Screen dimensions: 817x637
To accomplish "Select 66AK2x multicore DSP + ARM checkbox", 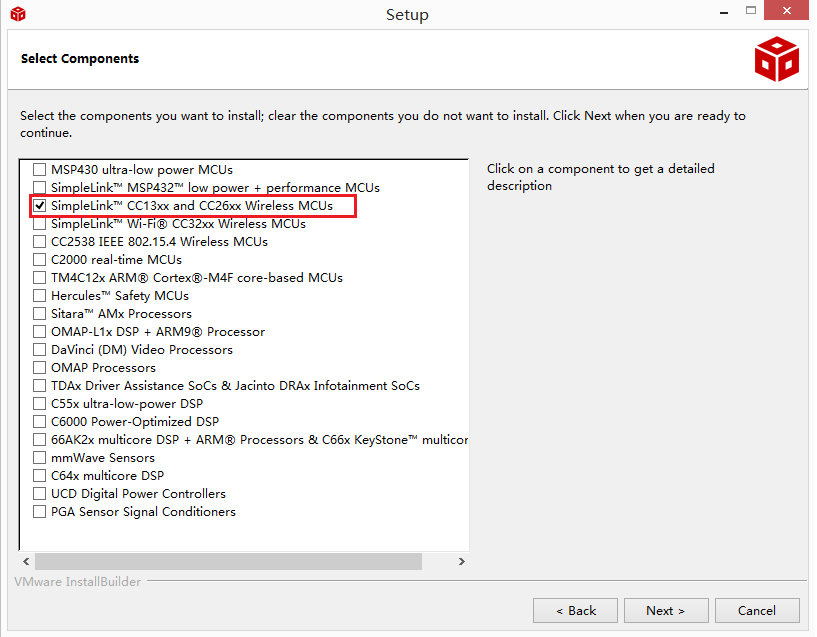I will (x=39, y=440).
